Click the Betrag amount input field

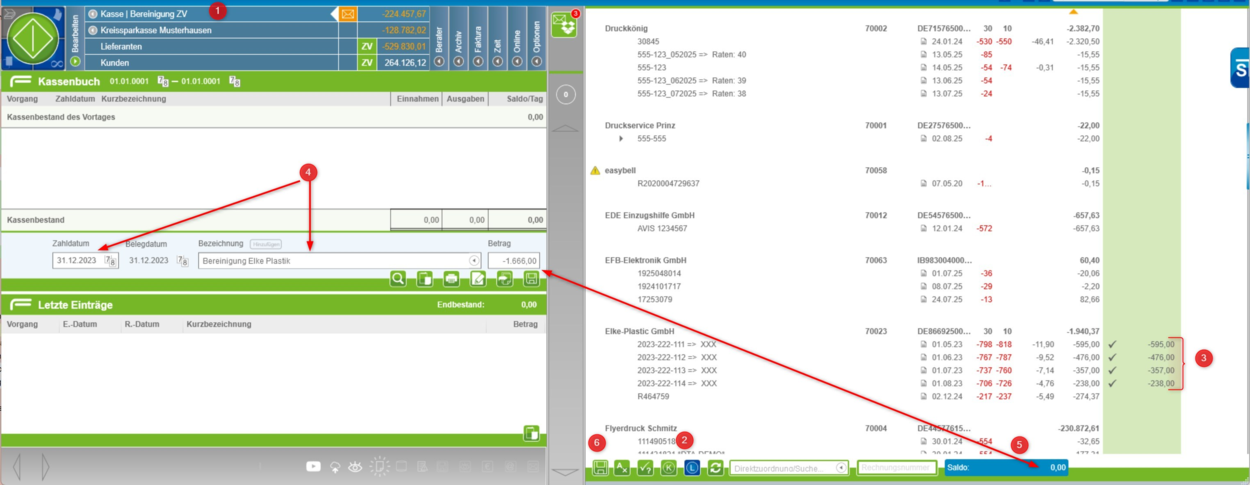(513, 260)
